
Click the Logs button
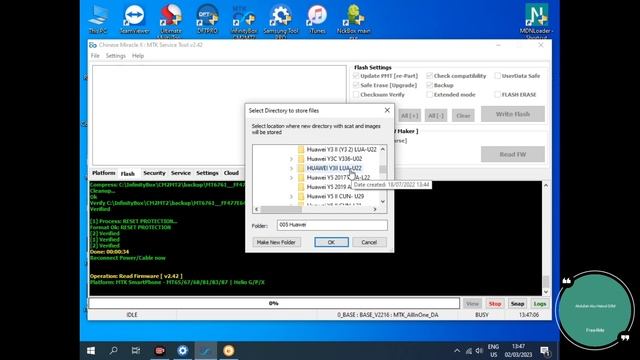coord(540,304)
